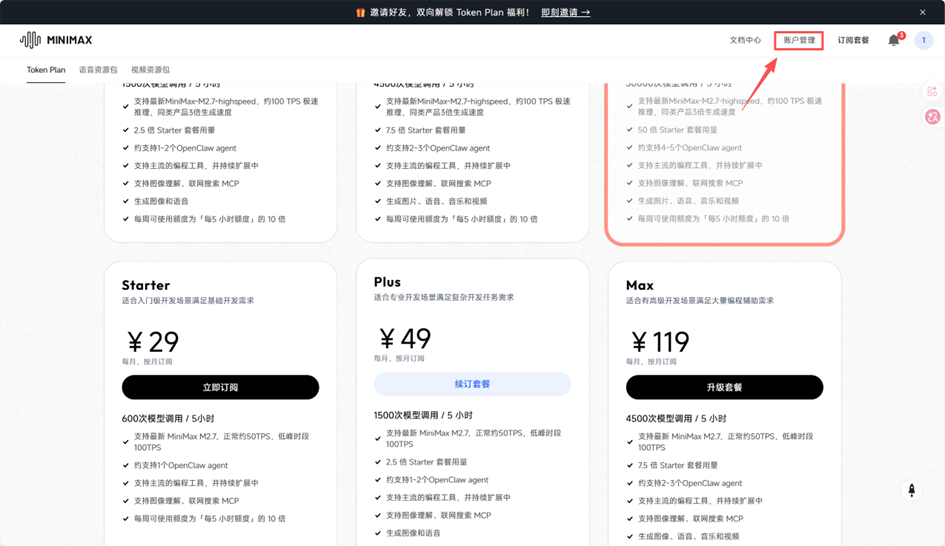945x546 pixels.
Task: Click '7.5 倍 Starter 套餐用量' in Max card
Action: click(x=678, y=465)
